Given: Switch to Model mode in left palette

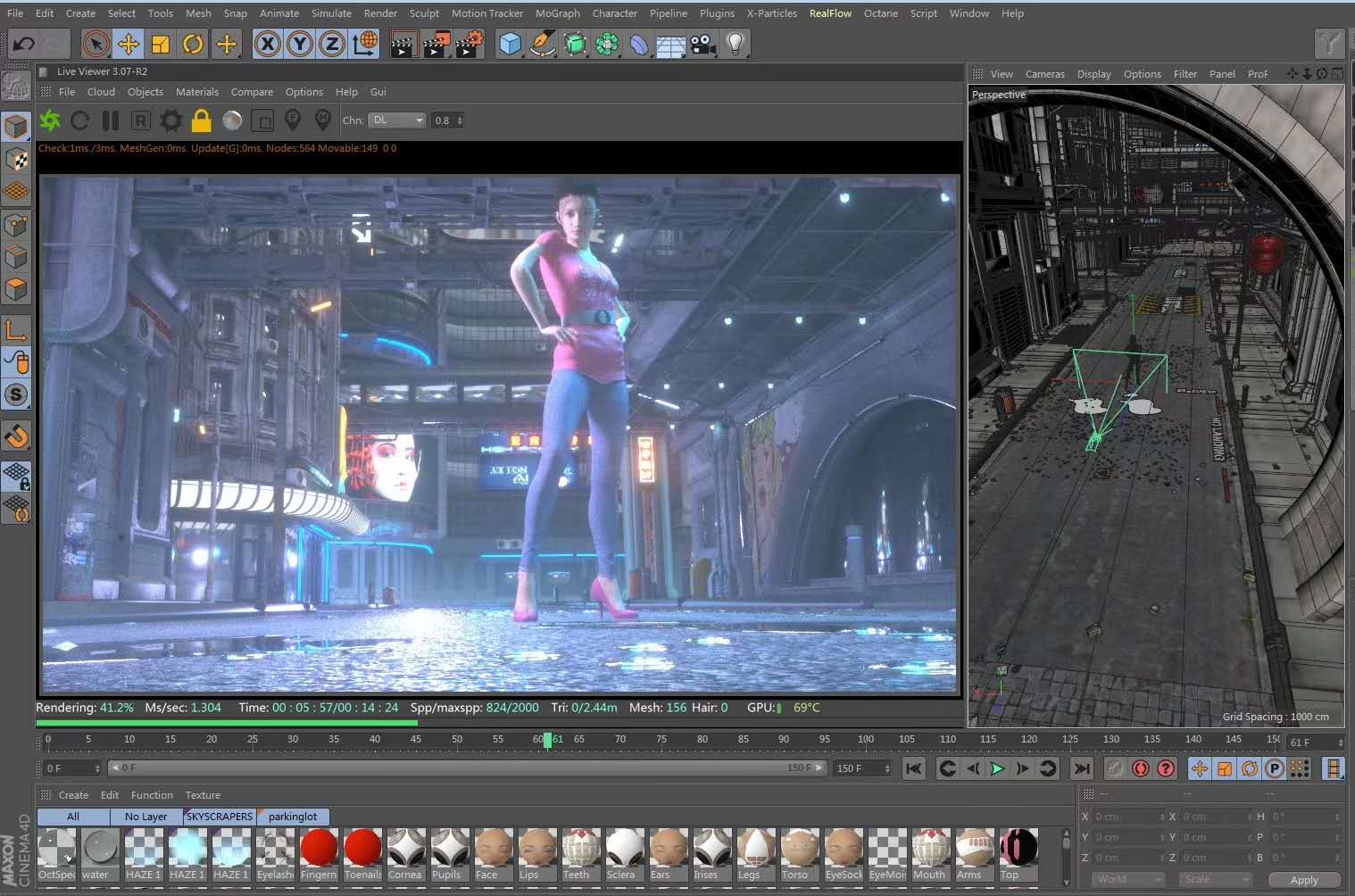Looking at the screenshot, I should pyautogui.click(x=16, y=127).
